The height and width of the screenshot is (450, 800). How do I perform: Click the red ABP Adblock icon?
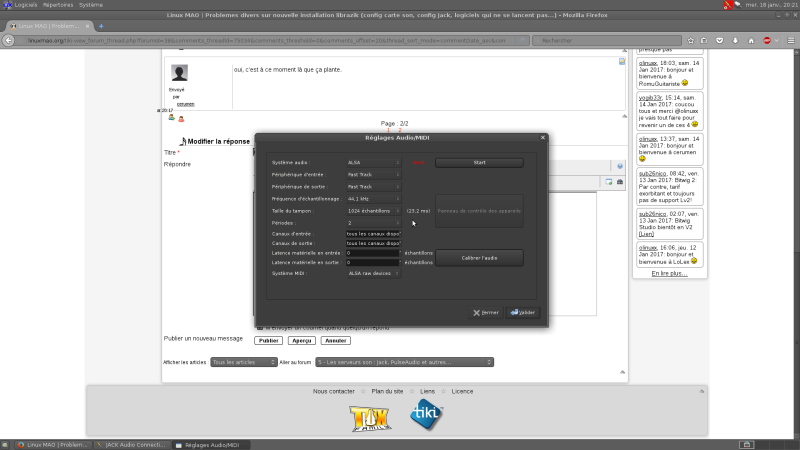[x=767, y=40]
